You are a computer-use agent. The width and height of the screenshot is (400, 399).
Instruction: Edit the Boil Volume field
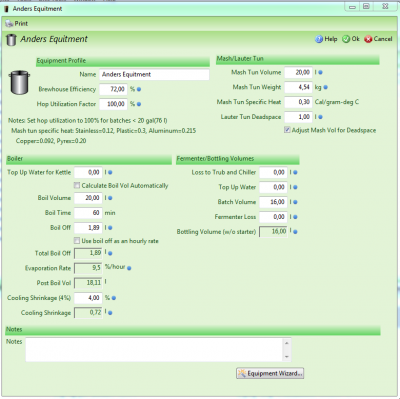point(88,198)
